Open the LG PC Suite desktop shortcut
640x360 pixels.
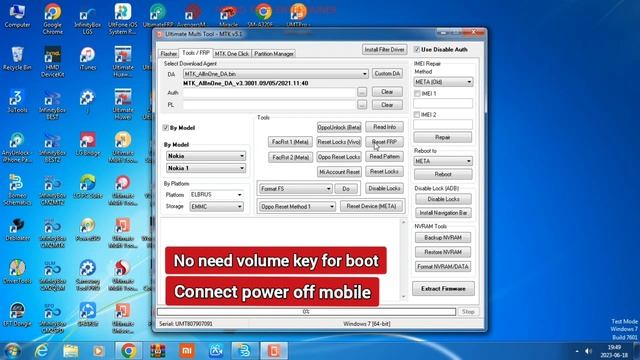click(88, 187)
